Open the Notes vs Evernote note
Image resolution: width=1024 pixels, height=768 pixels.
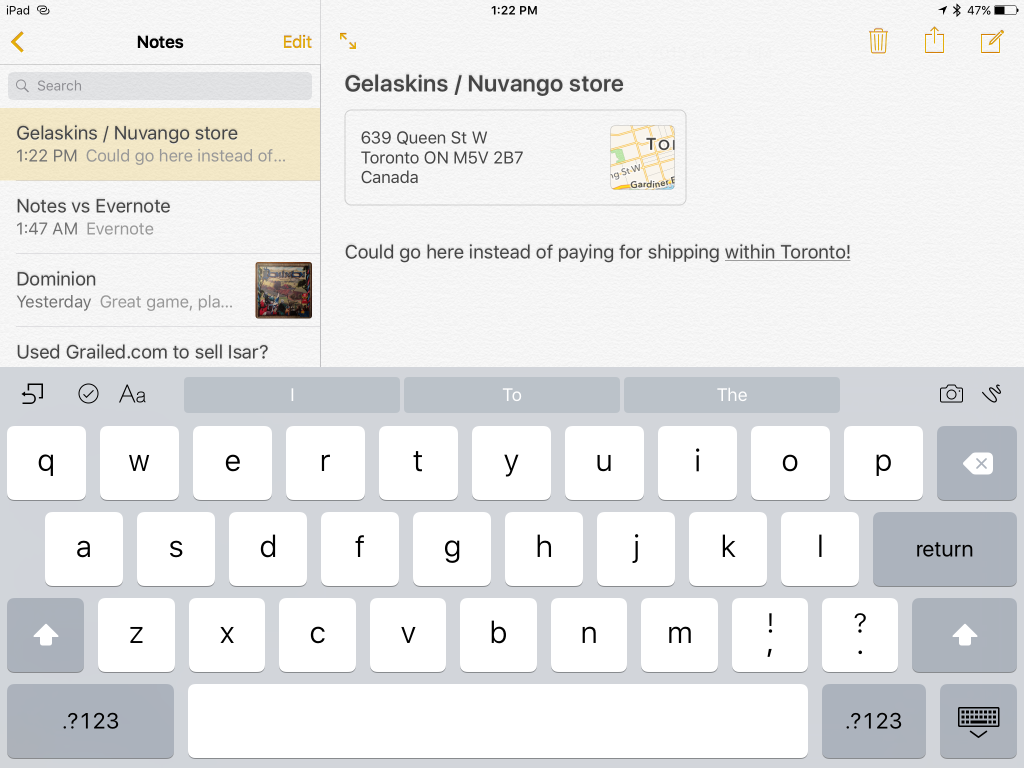click(160, 217)
